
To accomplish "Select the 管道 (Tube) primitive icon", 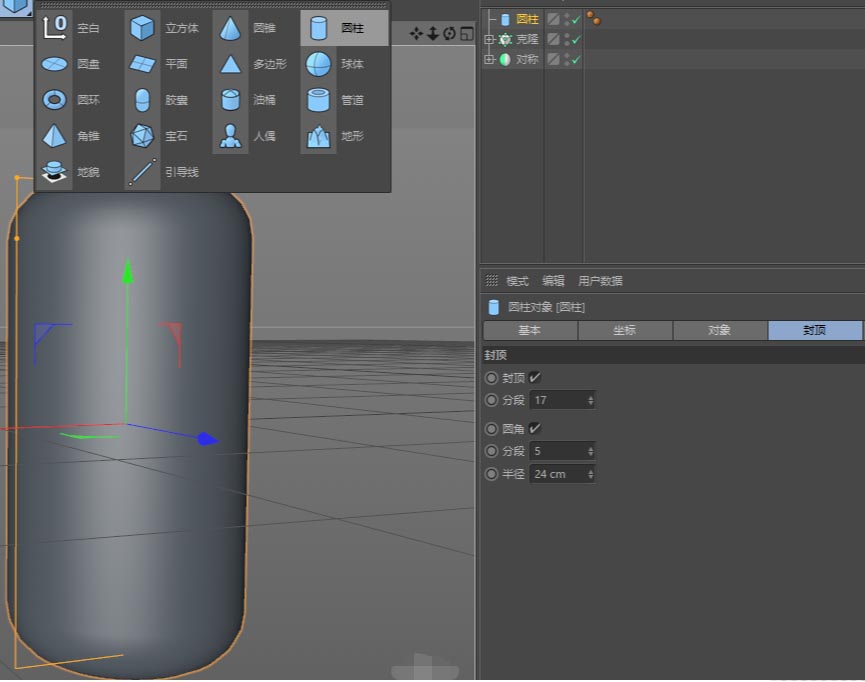I will (x=318, y=99).
